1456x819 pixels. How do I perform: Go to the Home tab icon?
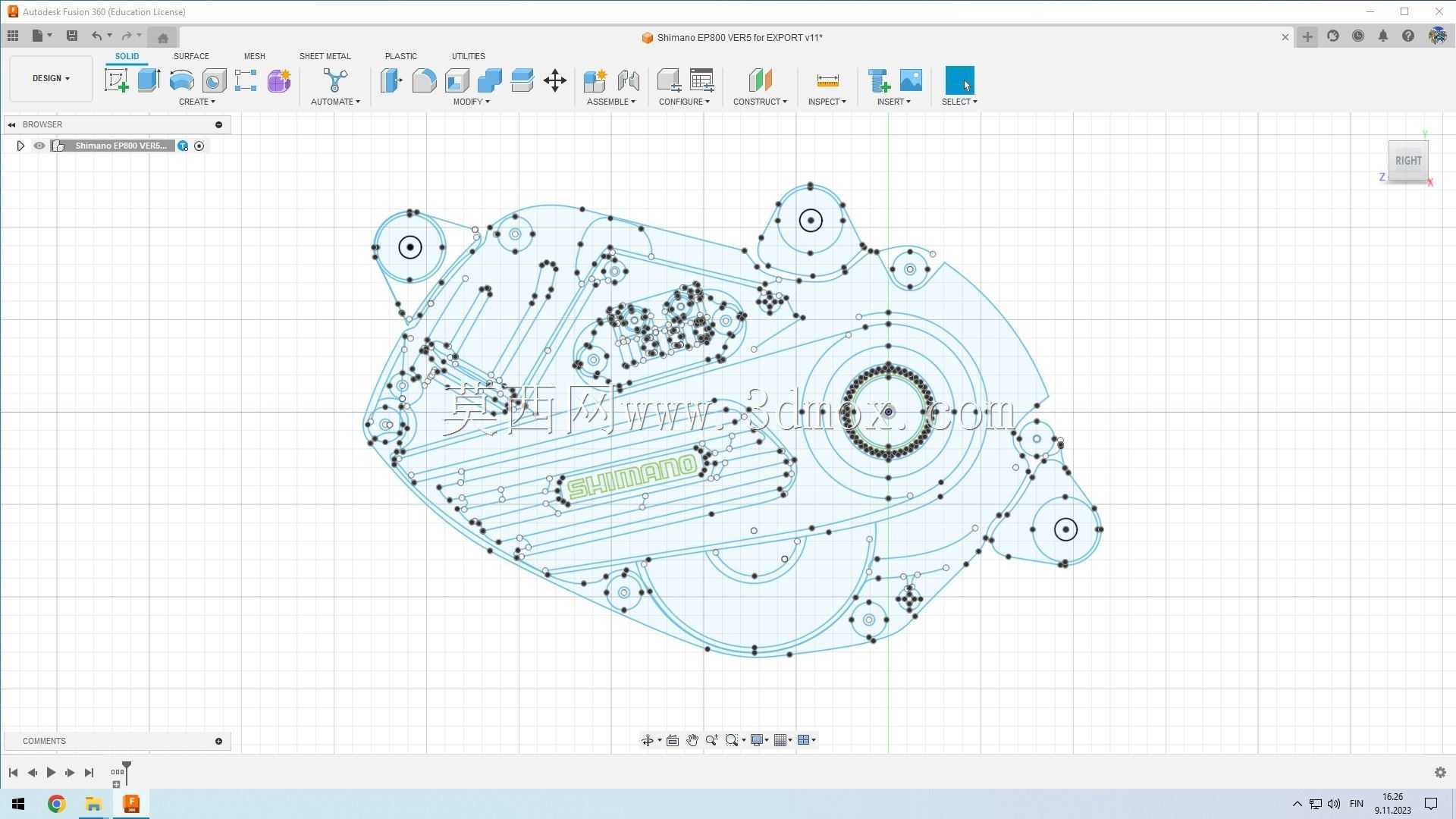pyautogui.click(x=162, y=37)
